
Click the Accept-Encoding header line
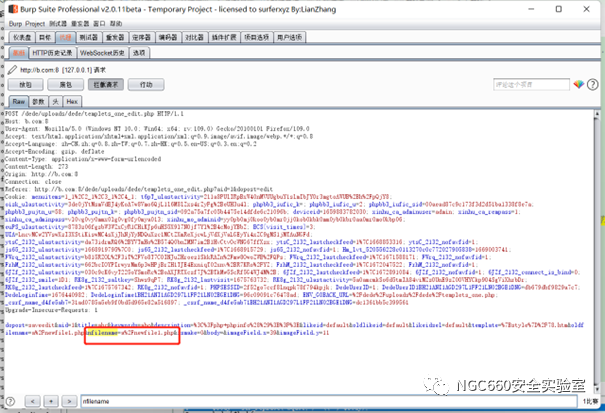54,152
